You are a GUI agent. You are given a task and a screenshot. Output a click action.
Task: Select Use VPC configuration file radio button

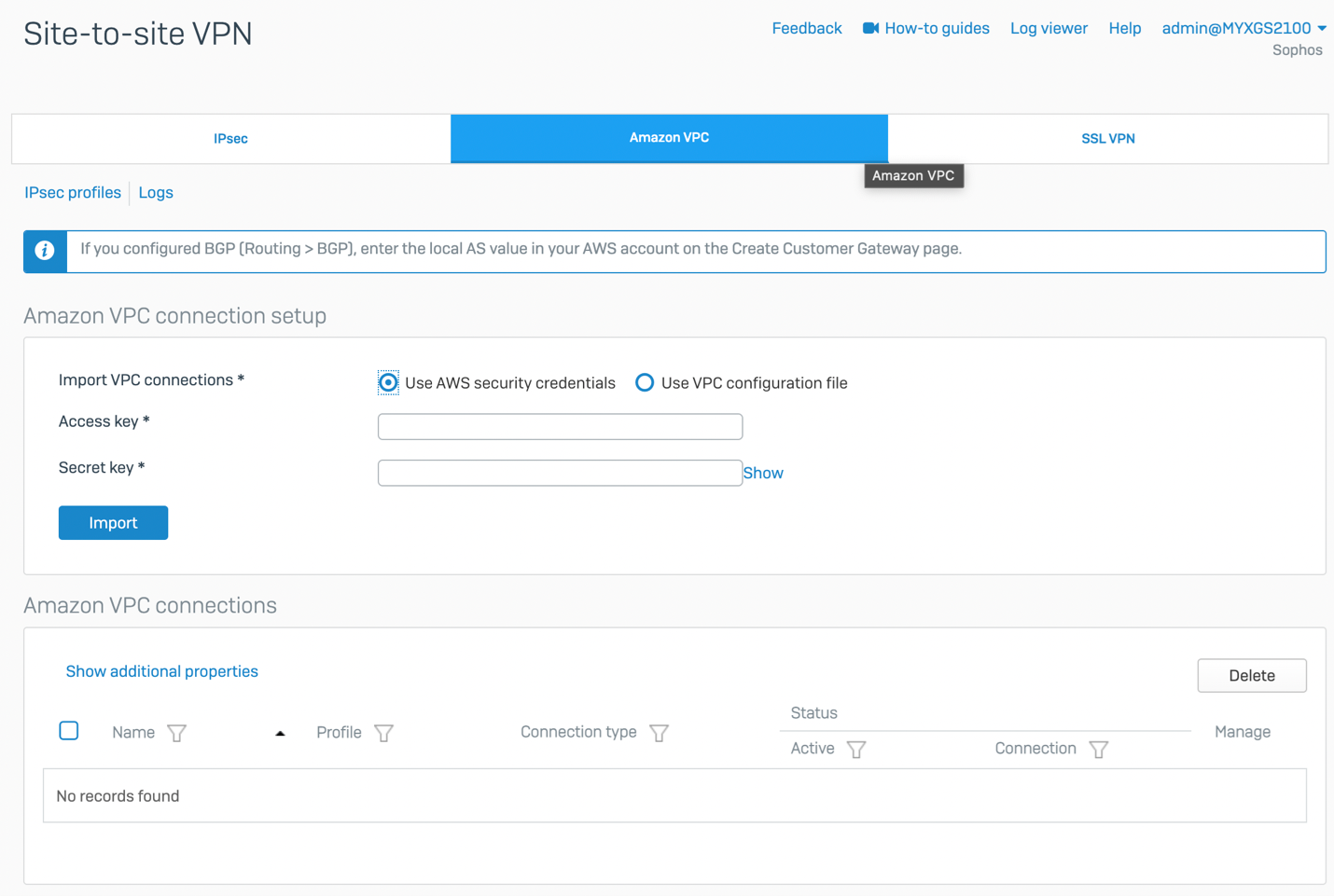(x=645, y=382)
